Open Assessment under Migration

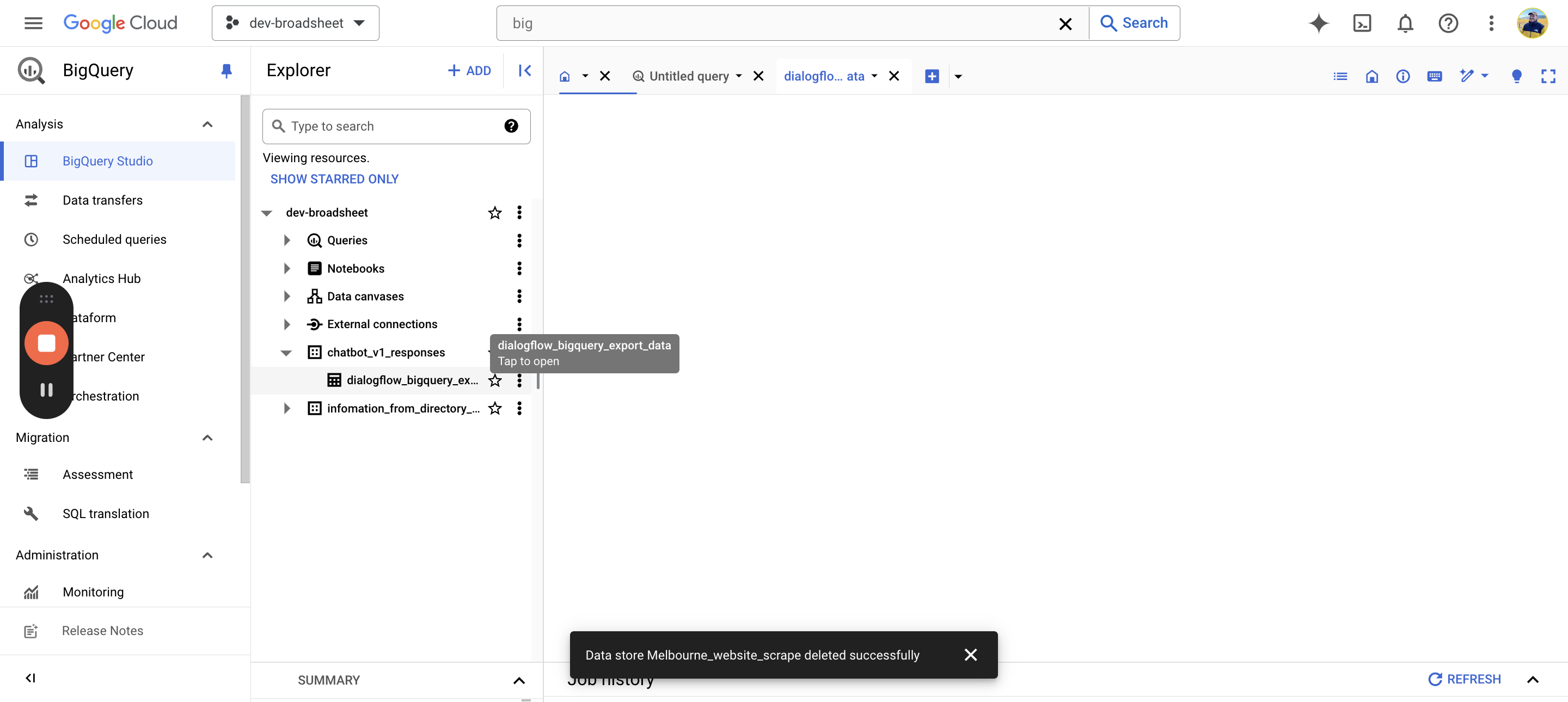[97, 474]
